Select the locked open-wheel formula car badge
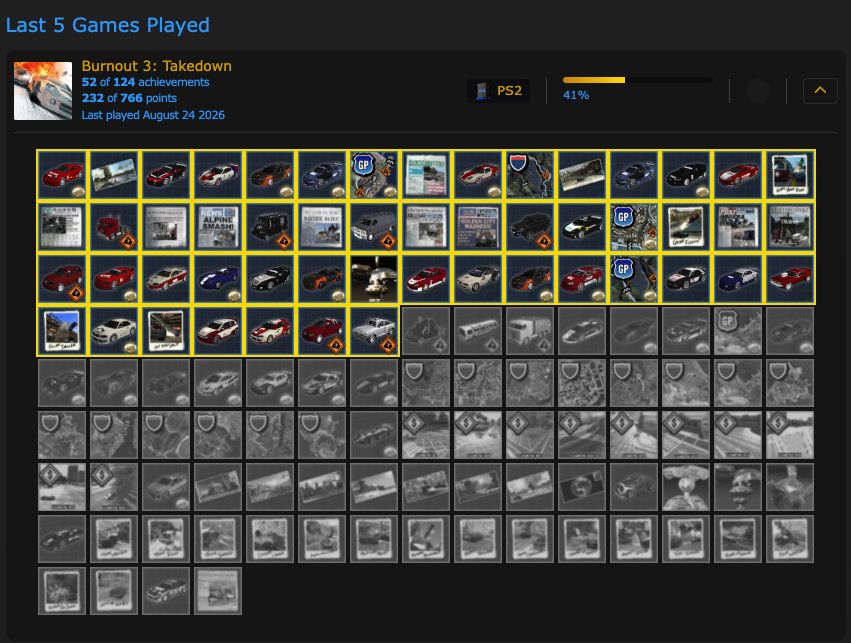This screenshot has width=851, height=643. 374,435
